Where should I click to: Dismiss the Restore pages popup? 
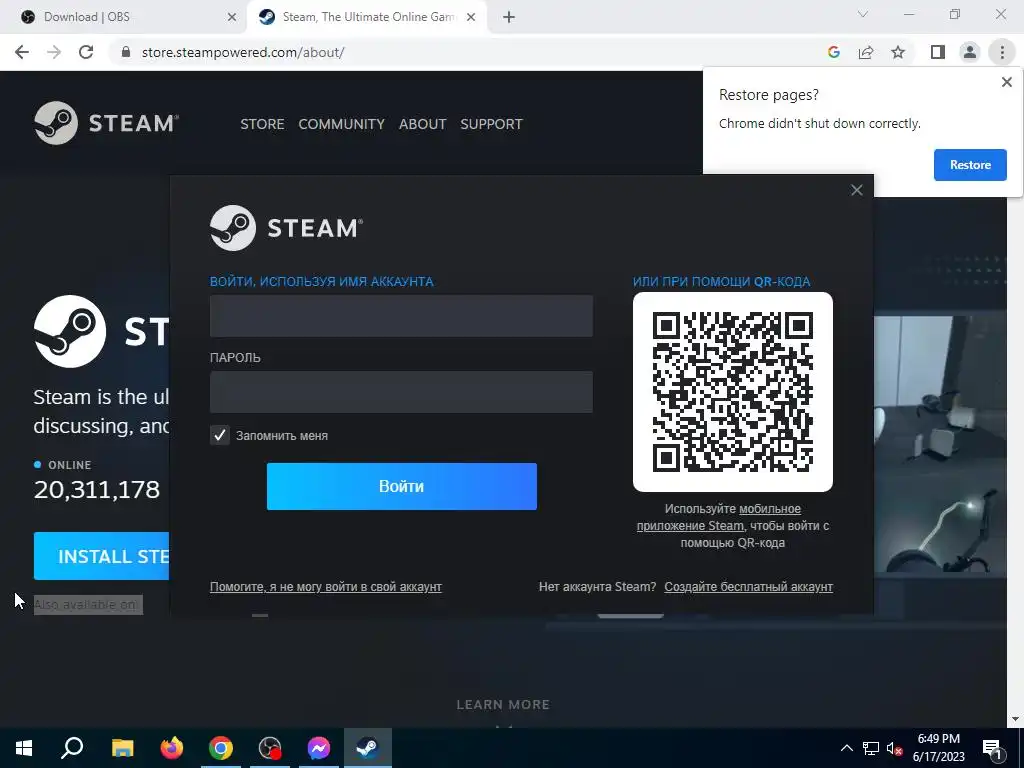1006,82
